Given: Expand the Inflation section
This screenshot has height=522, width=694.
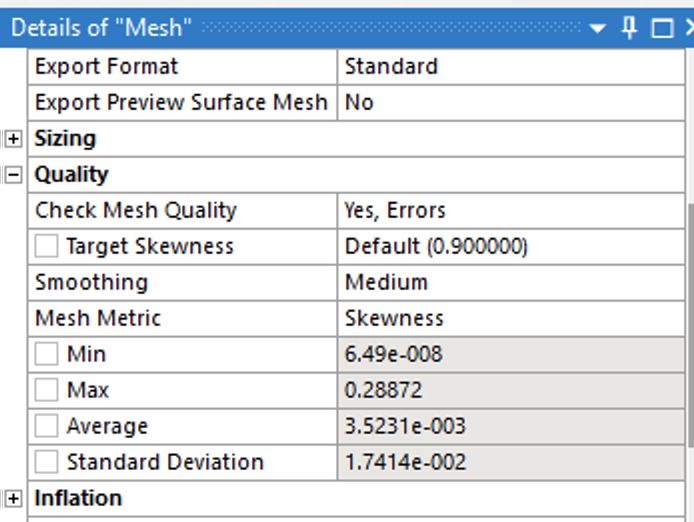Looking at the screenshot, I should (x=13, y=498).
